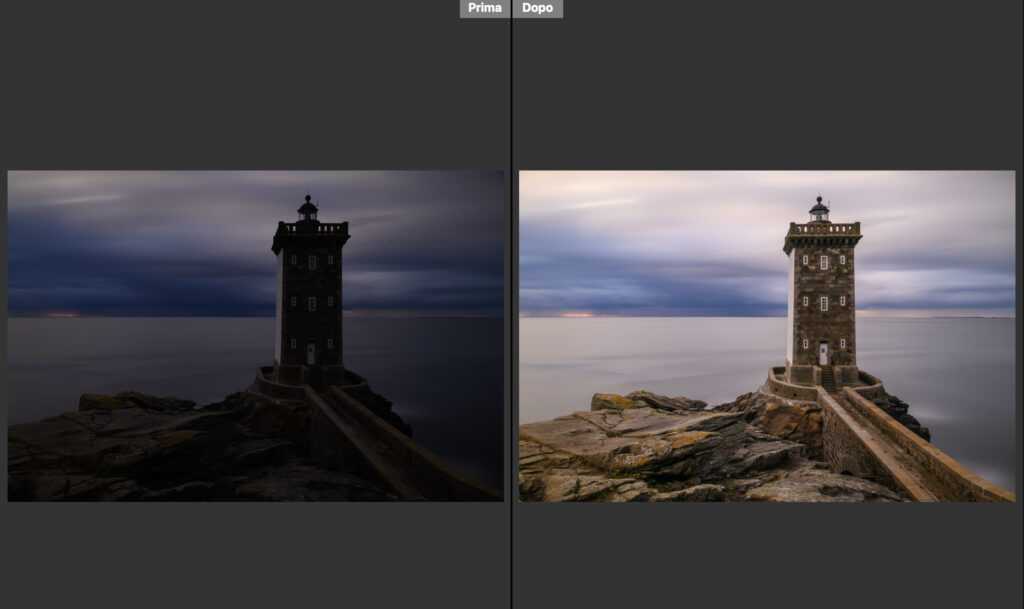Click lighthouse lantern top in Dopo image

click(x=819, y=208)
